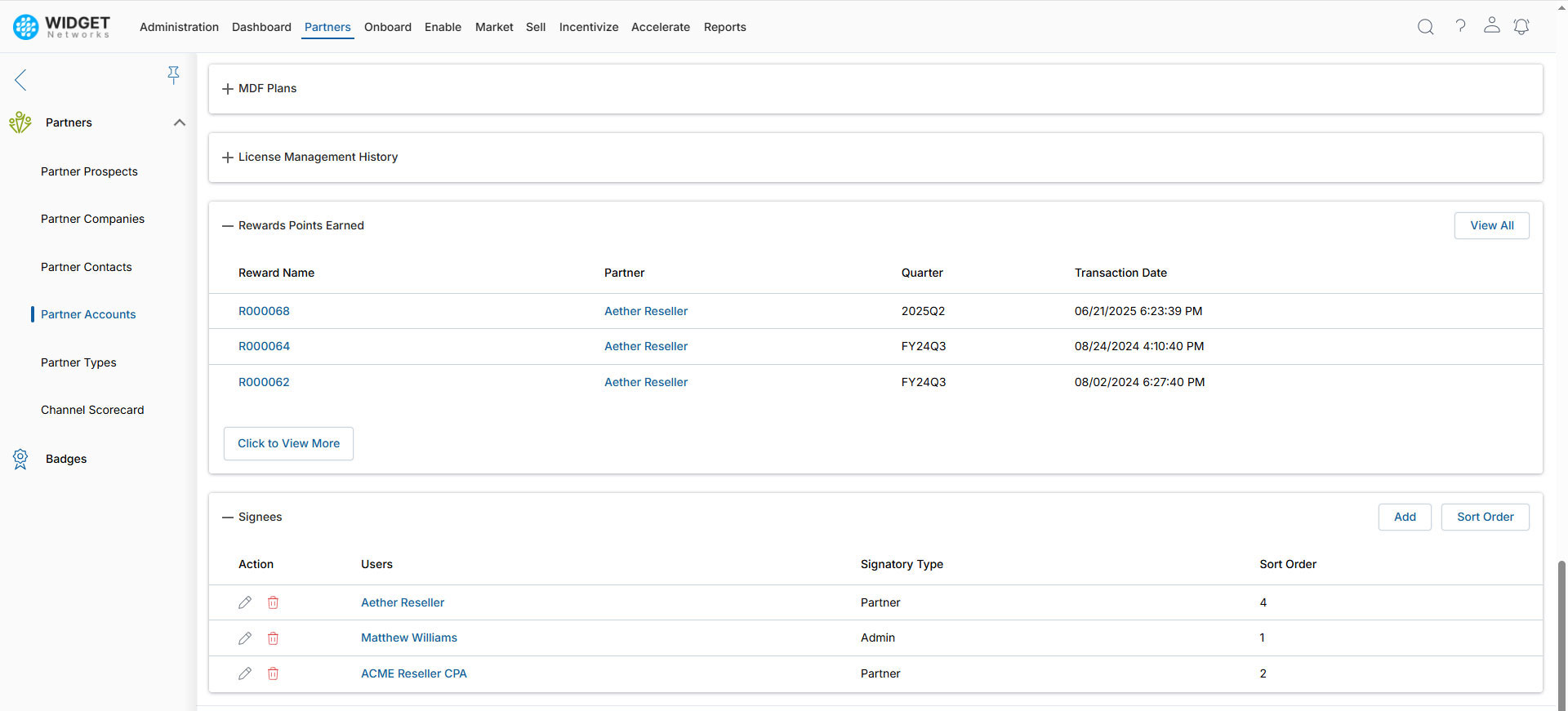Open the help question mark icon

click(x=1460, y=26)
